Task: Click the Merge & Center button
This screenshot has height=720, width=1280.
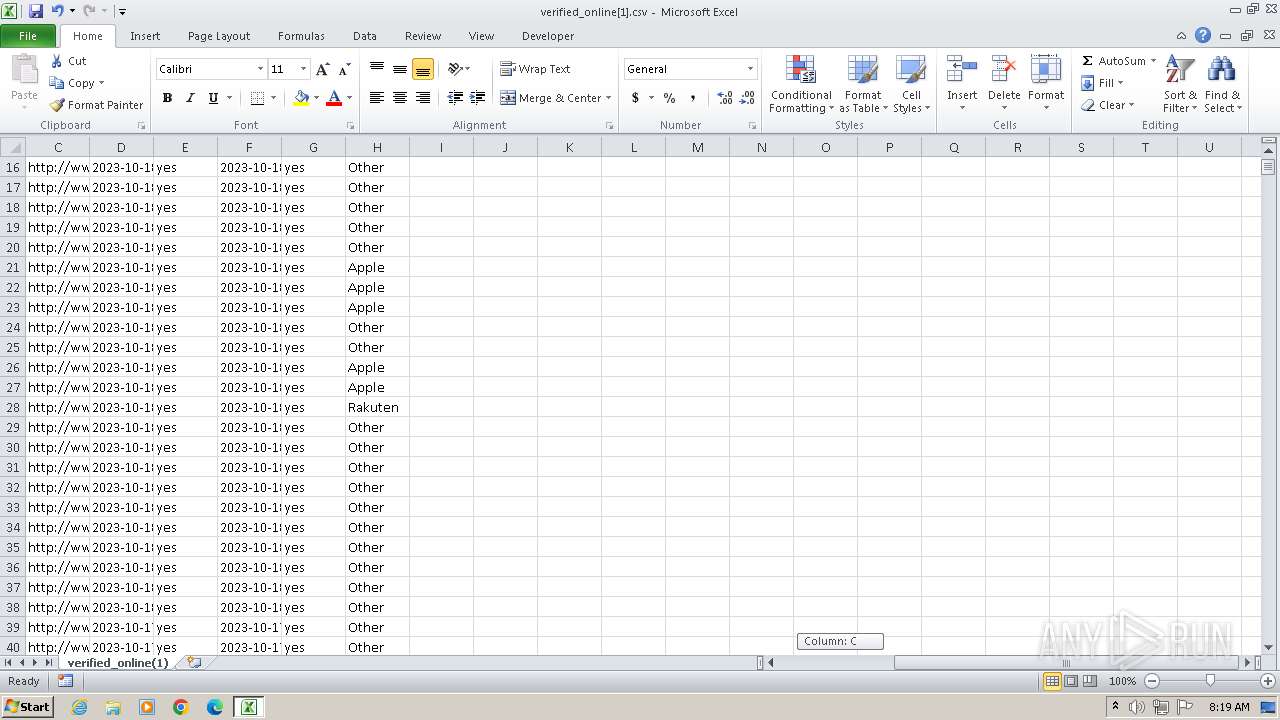Action: tap(551, 98)
